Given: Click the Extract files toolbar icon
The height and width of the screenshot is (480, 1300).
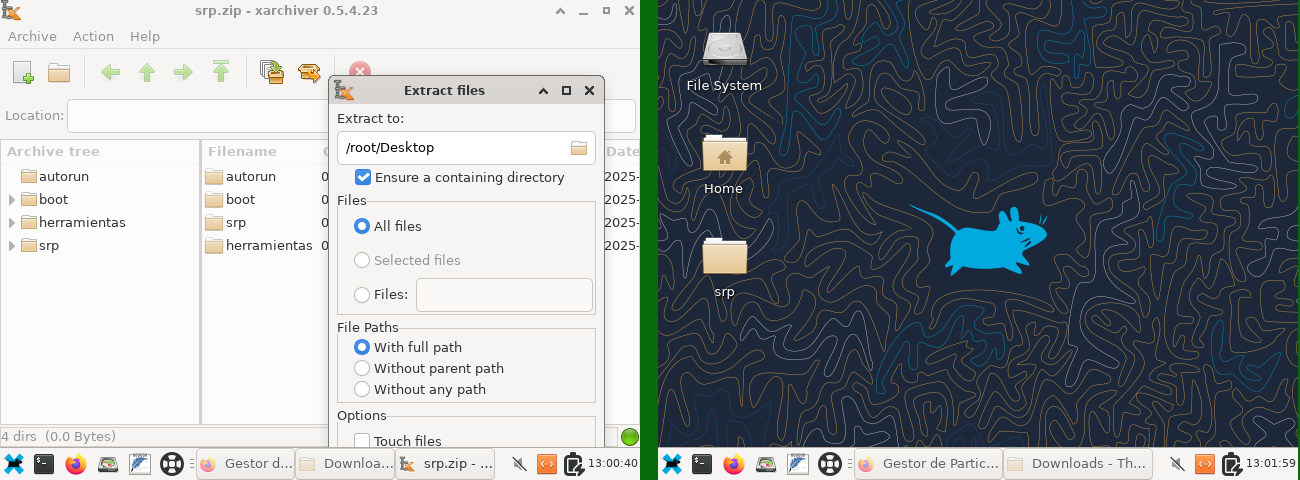Looking at the screenshot, I should [x=310, y=72].
